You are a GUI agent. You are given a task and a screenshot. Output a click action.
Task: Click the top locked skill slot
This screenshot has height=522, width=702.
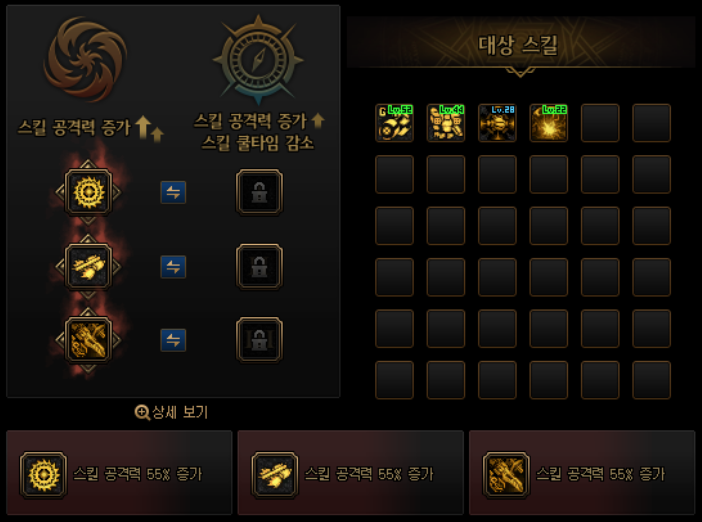259,193
